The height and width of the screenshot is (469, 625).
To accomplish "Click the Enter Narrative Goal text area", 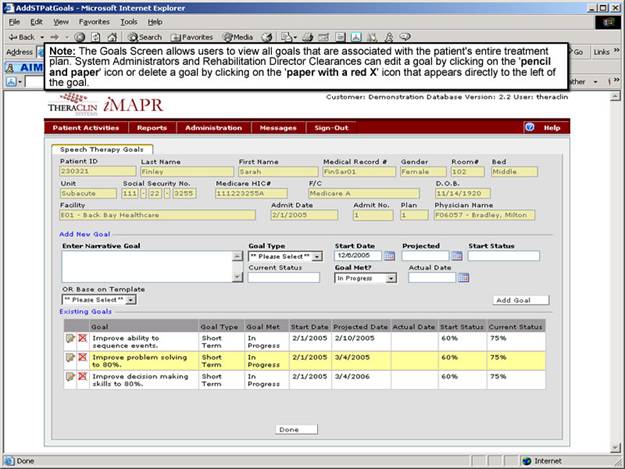I will pos(150,266).
